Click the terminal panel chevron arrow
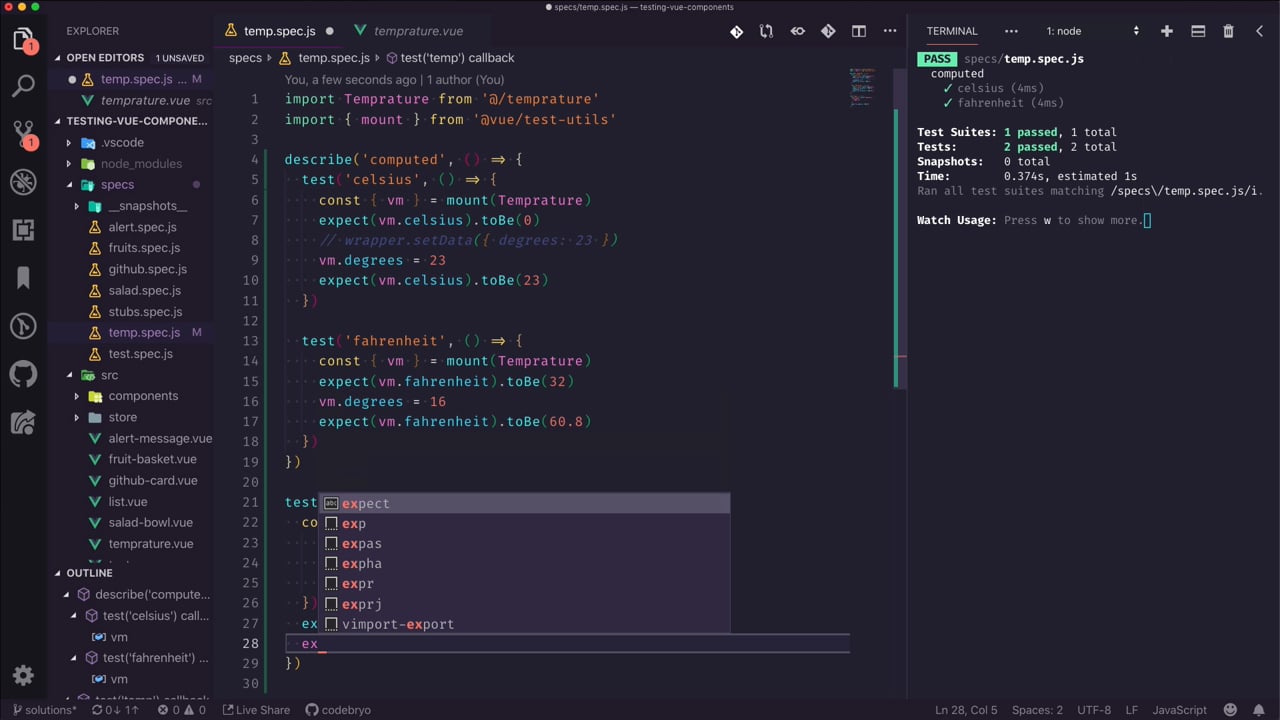Image resolution: width=1280 pixels, height=720 pixels. [x=1259, y=31]
